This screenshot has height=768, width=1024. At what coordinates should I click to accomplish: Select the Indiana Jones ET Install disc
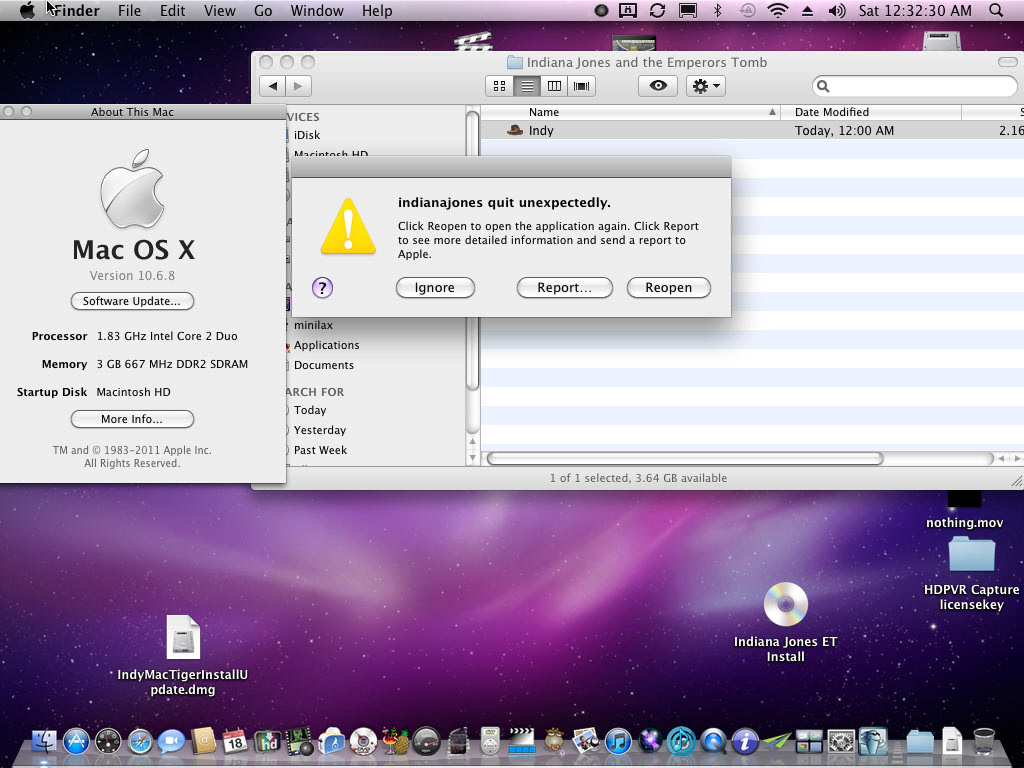(x=786, y=604)
